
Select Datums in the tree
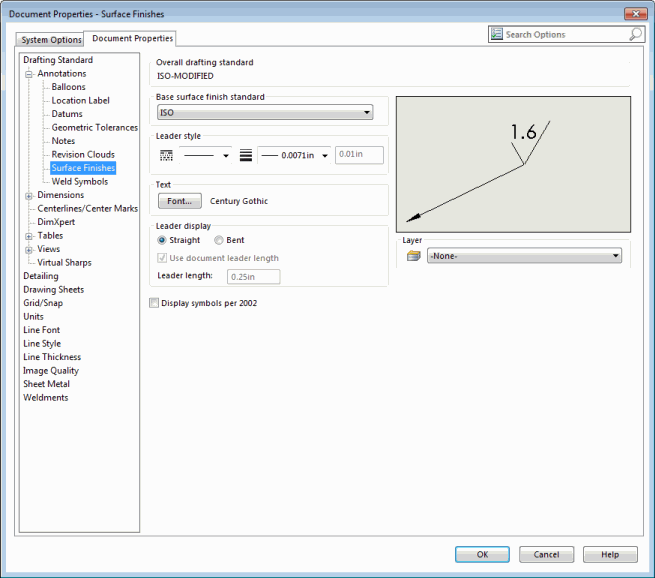pos(67,114)
